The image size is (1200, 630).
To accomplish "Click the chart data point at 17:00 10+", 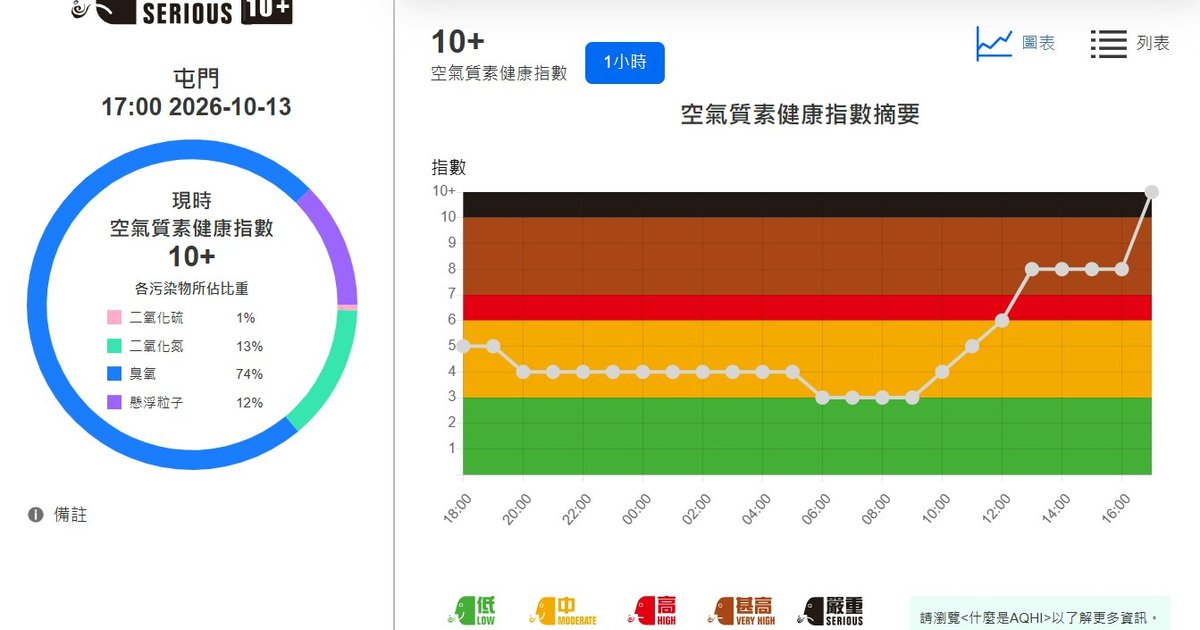I will (1151, 192).
